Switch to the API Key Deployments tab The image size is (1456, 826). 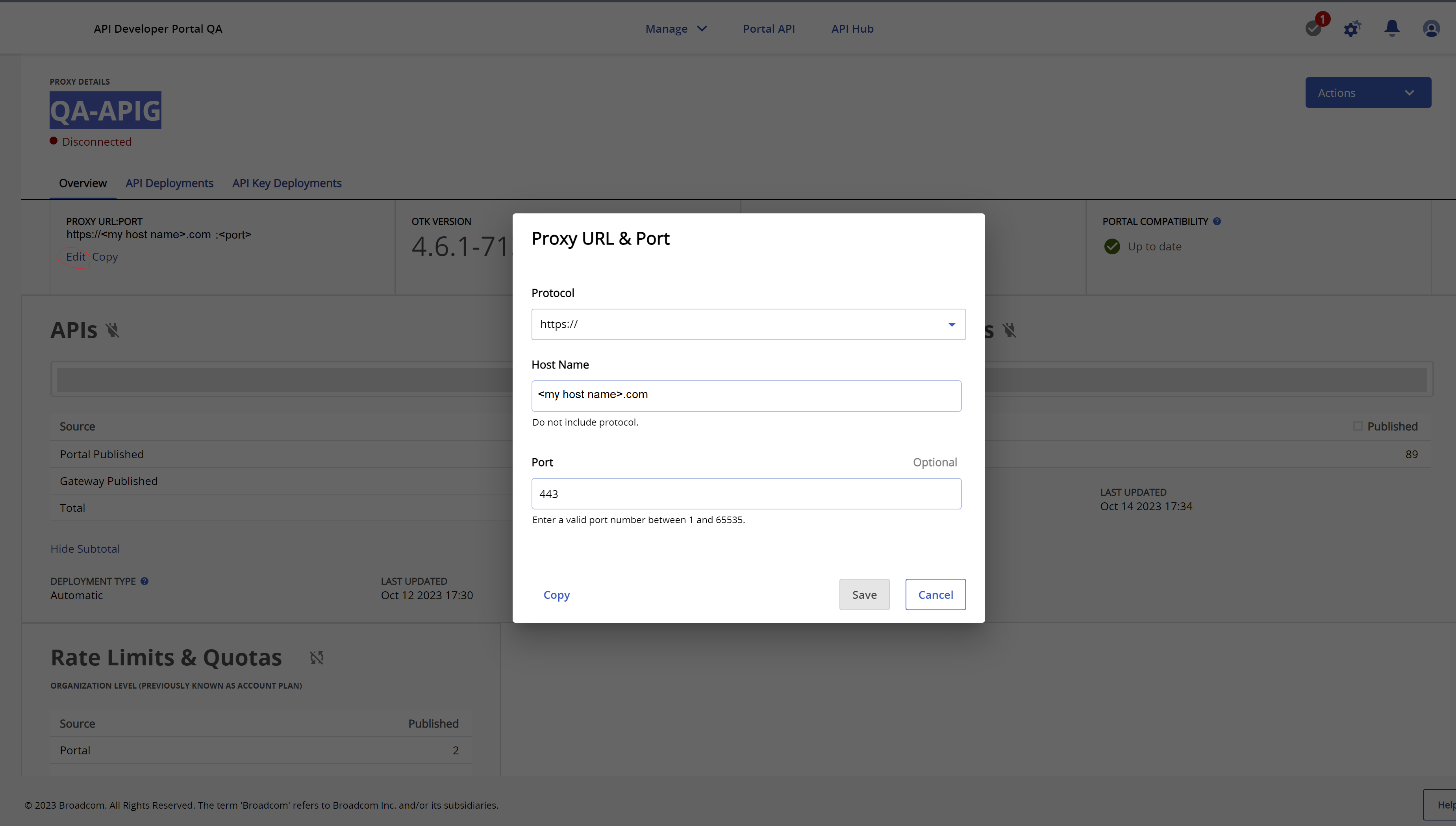click(x=286, y=183)
